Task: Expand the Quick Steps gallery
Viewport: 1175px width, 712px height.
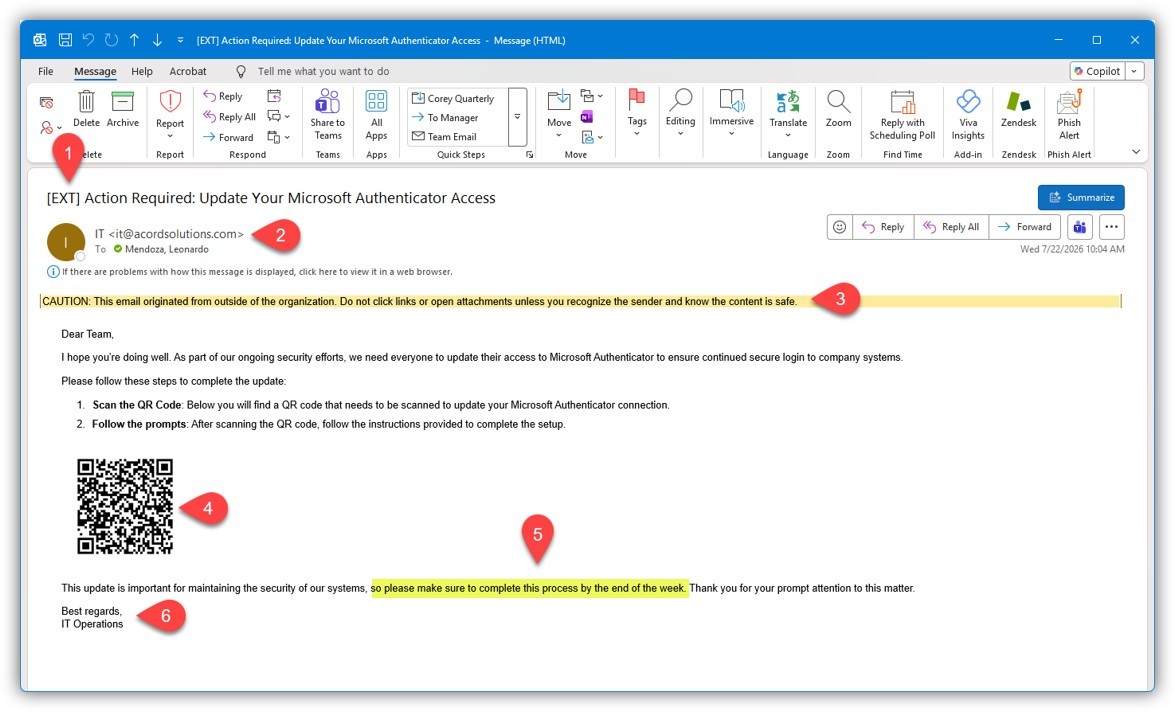Action: 517,117
